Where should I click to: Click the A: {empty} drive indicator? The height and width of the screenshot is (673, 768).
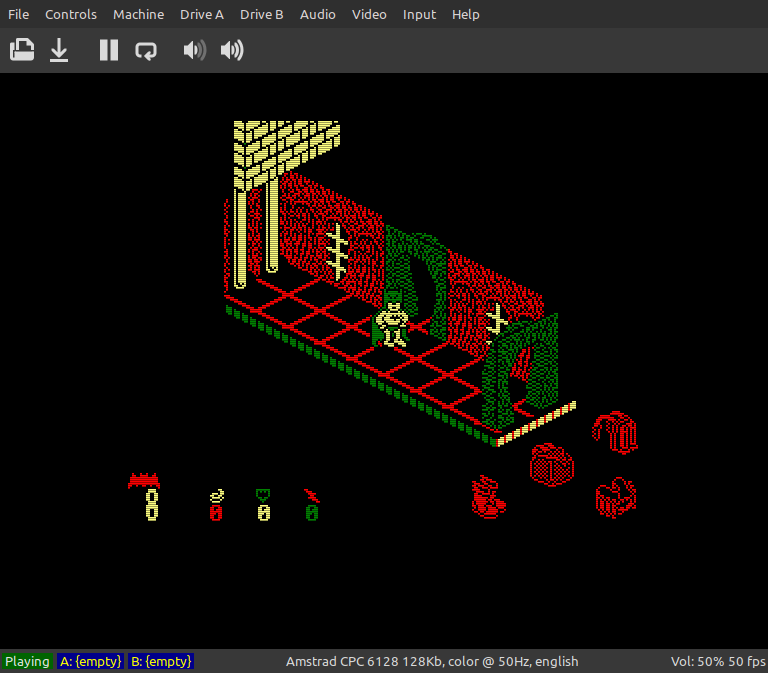click(90, 661)
